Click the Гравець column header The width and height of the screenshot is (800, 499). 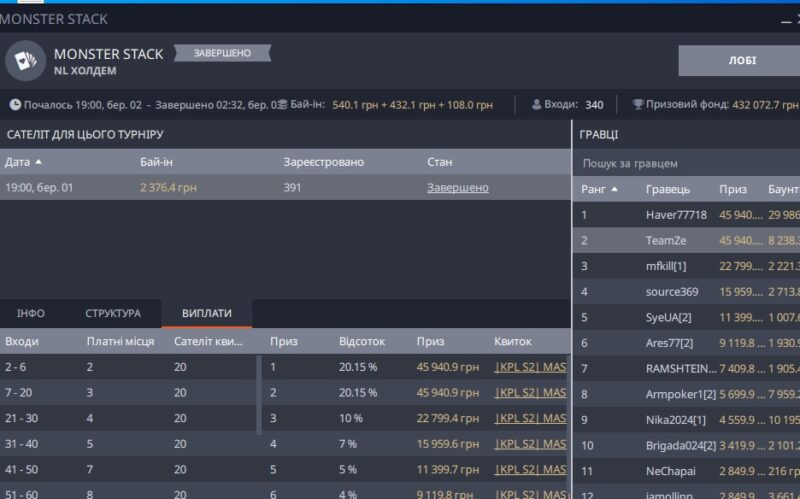[667, 189]
